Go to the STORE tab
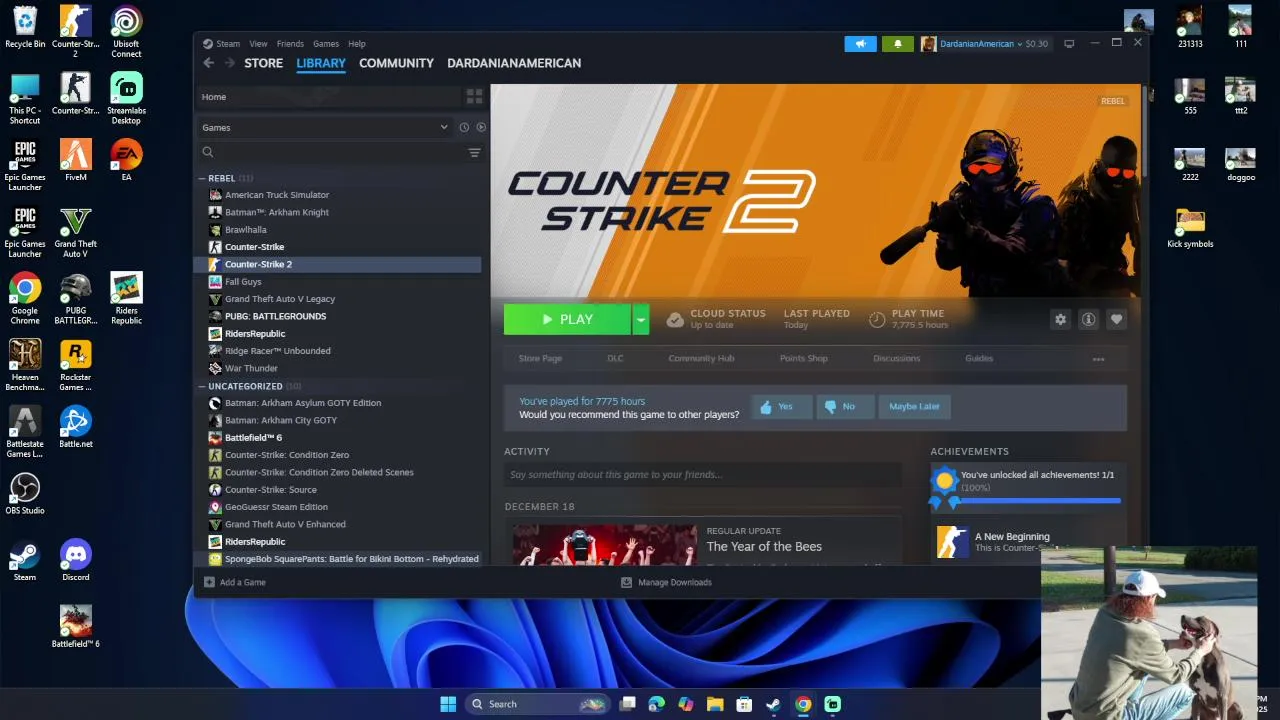 coord(264,63)
